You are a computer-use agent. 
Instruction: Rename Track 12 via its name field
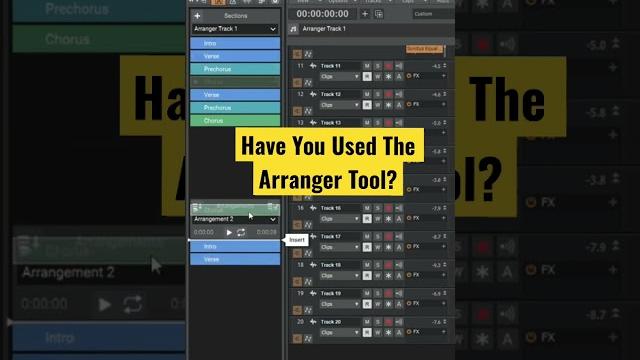point(331,94)
